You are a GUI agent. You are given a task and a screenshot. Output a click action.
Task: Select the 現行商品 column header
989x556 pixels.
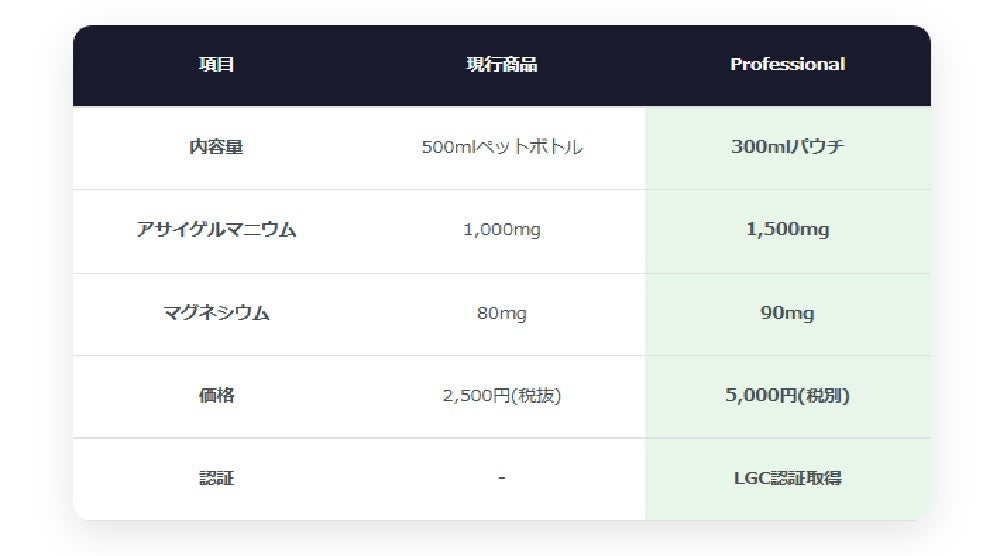click(x=501, y=65)
